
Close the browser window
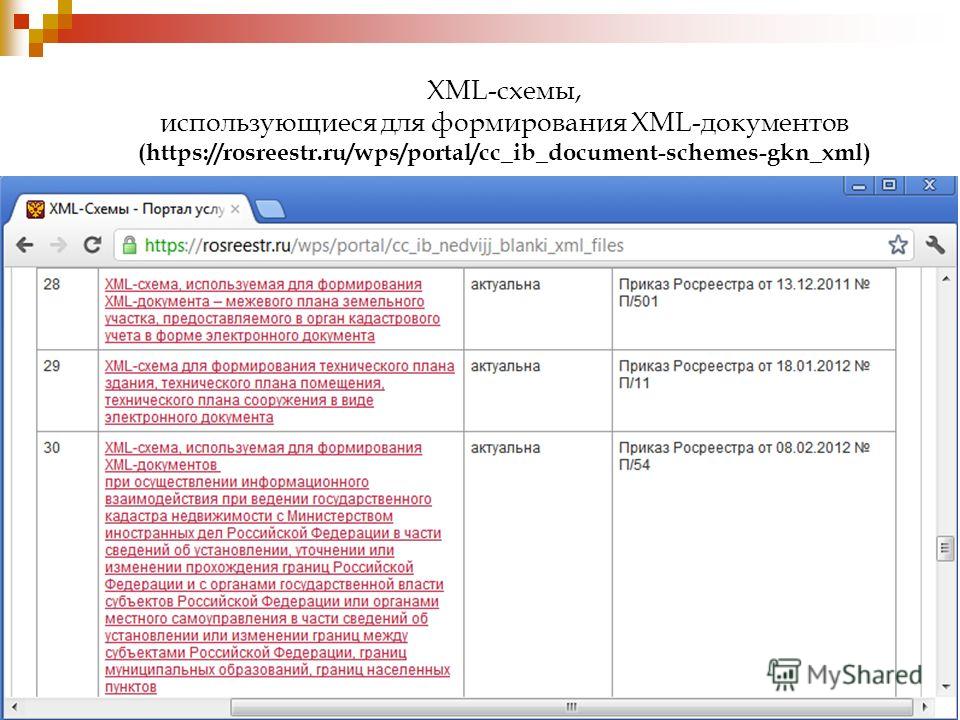(929, 186)
